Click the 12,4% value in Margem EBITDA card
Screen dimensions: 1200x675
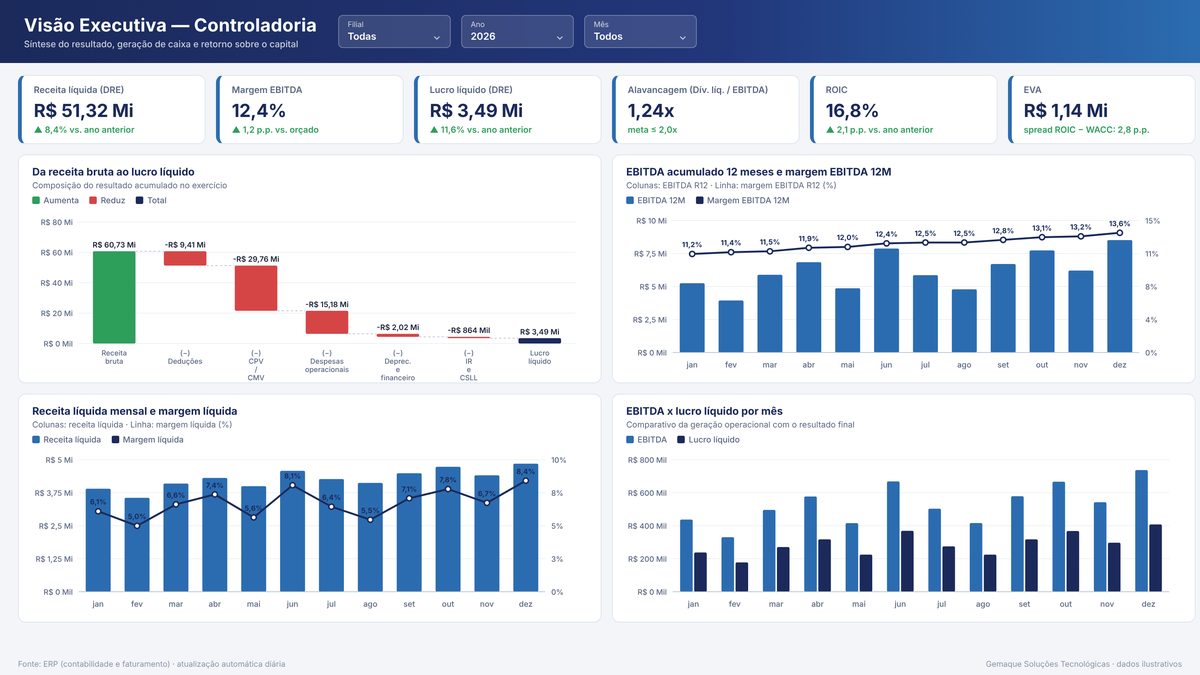click(259, 111)
